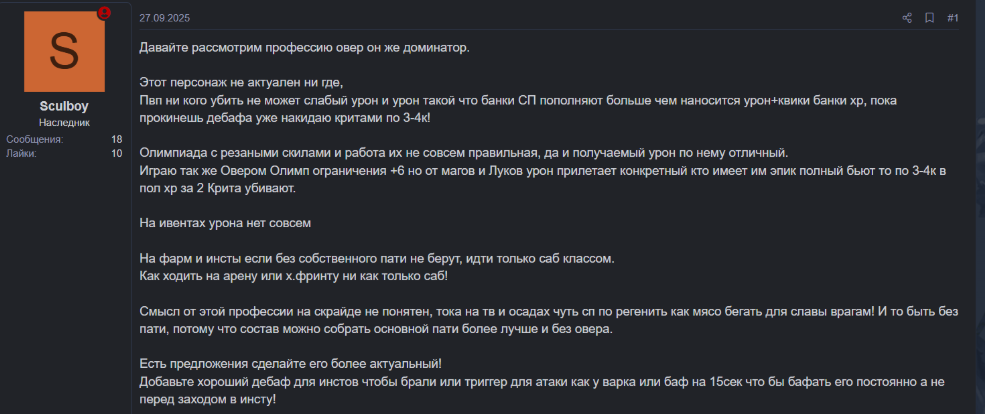
Task: Click the user title "Наследник"
Action: pyautogui.click(x=64, y=122)
